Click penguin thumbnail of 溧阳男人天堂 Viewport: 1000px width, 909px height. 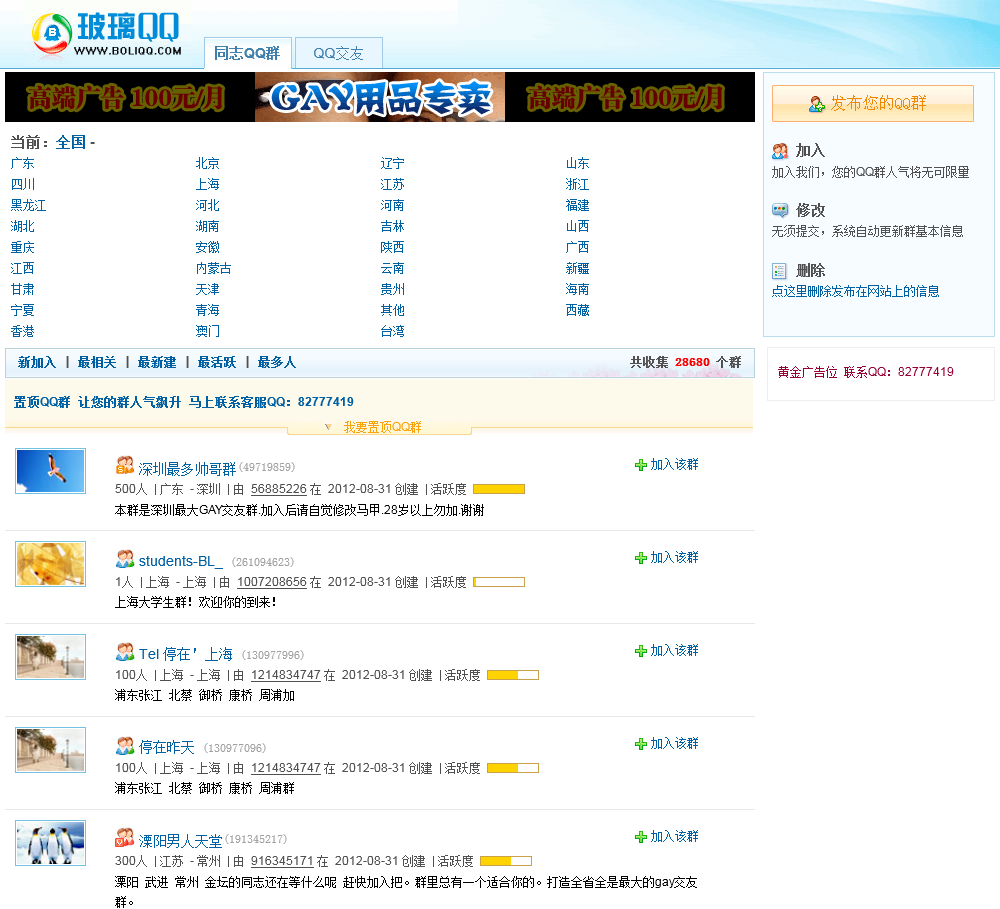(x=50, y=843)
